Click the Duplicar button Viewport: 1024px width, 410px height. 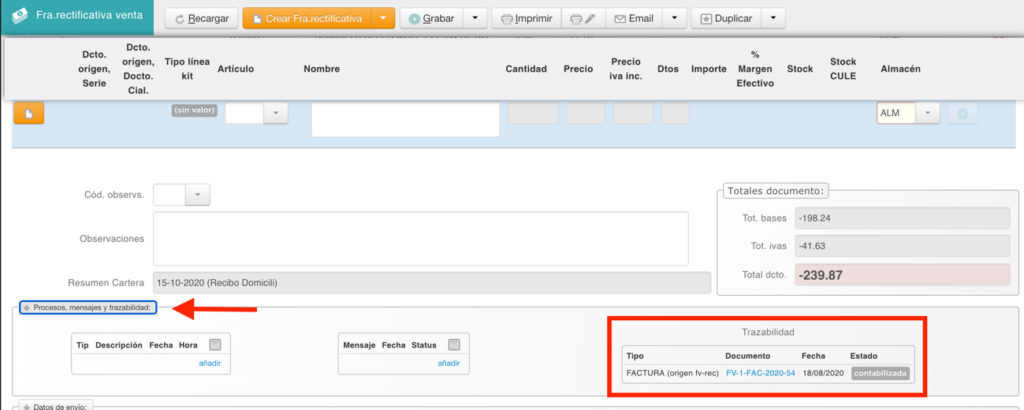tap(726, 19)
